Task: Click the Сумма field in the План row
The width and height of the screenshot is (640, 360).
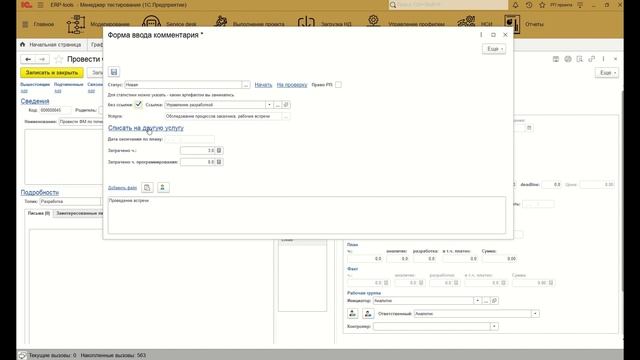Action: 499,259
